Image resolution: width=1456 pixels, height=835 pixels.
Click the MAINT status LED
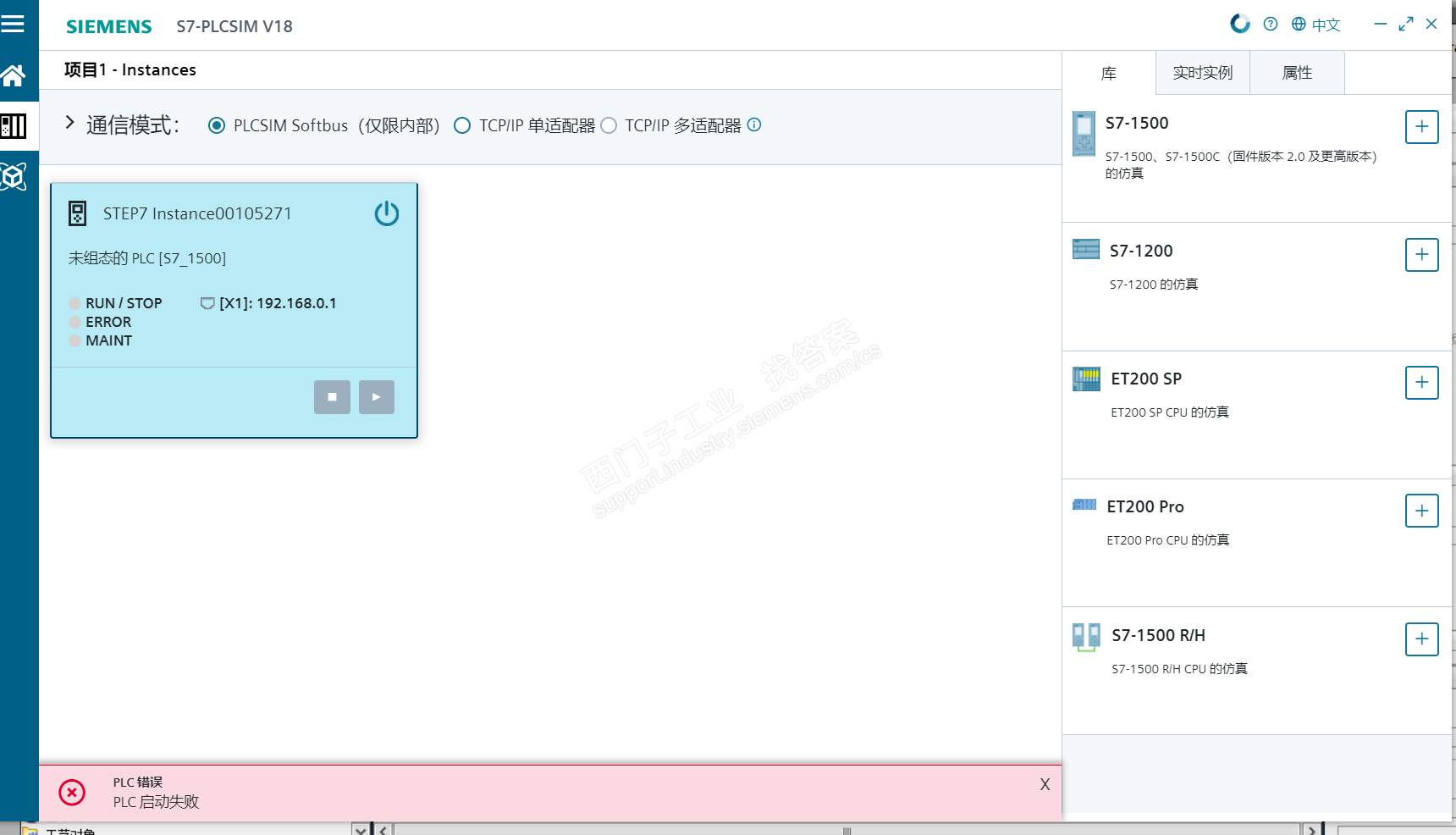(x=74, y=340)
